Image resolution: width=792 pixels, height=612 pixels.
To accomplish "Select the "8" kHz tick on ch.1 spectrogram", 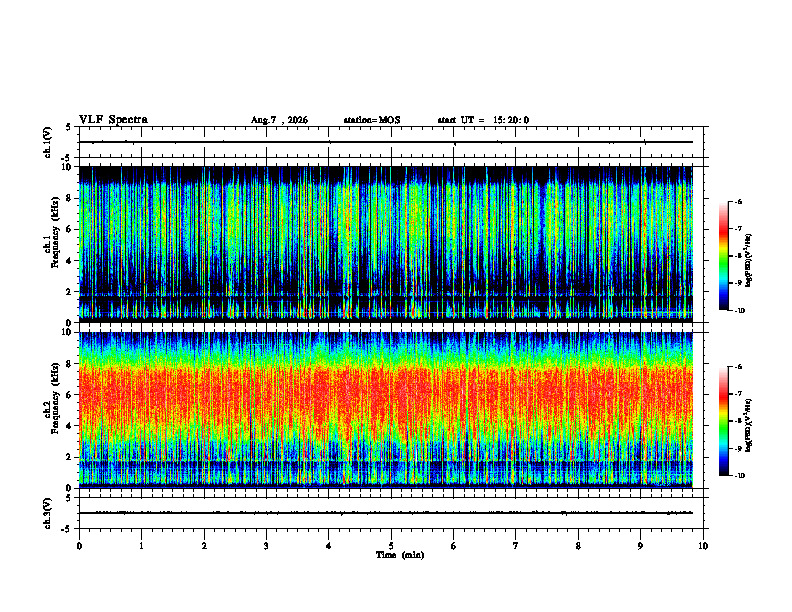I will coord(69,198).
